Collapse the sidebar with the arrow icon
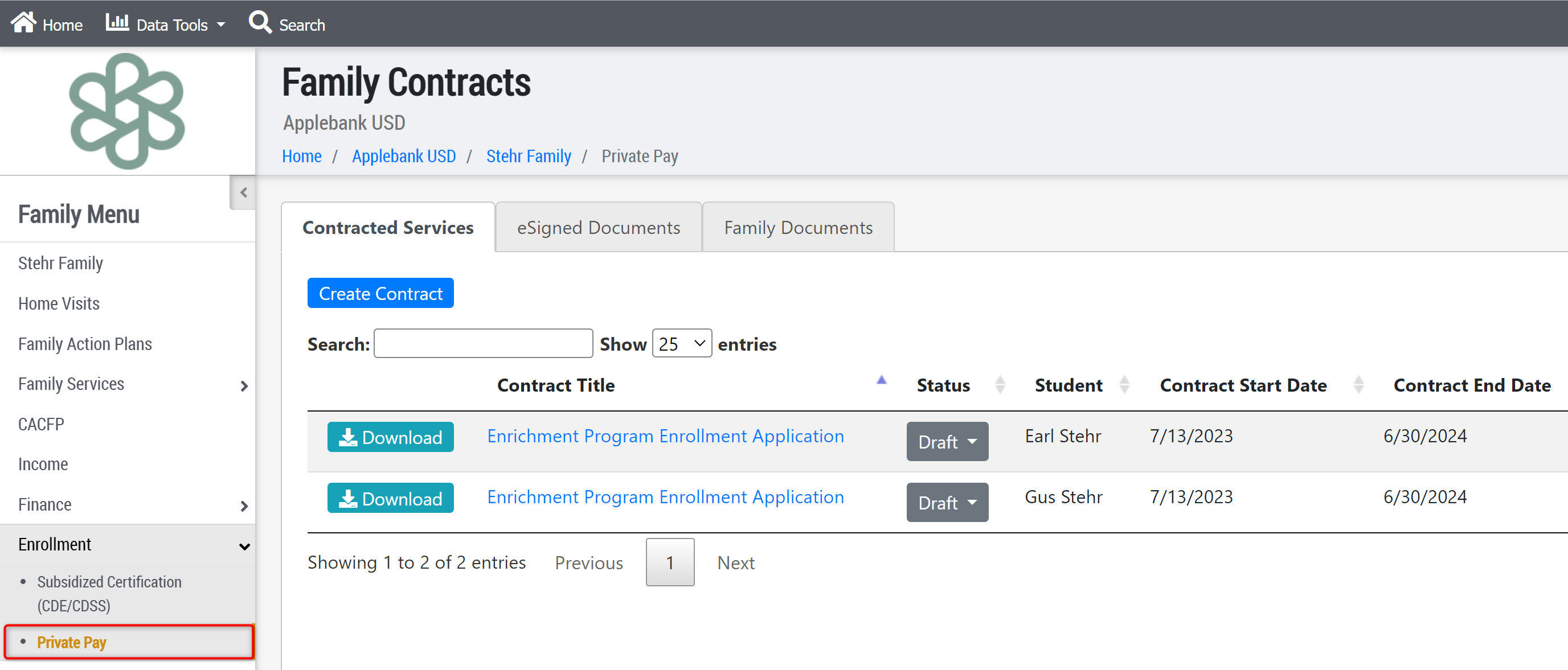Screen dimensions: 1568x670 (x=243, y=193)
